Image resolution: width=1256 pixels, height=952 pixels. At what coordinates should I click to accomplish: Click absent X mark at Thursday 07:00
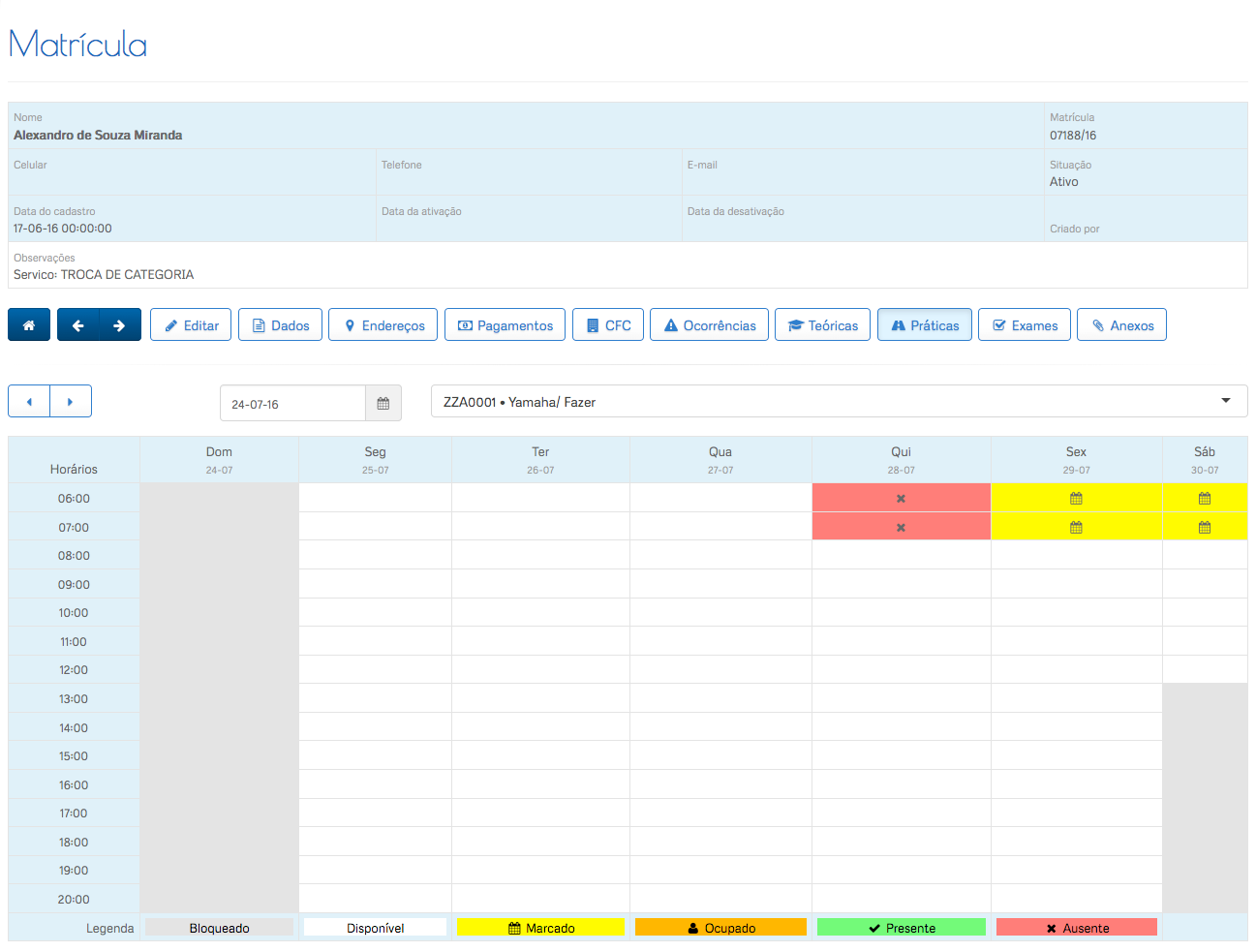tap(901, 528)
